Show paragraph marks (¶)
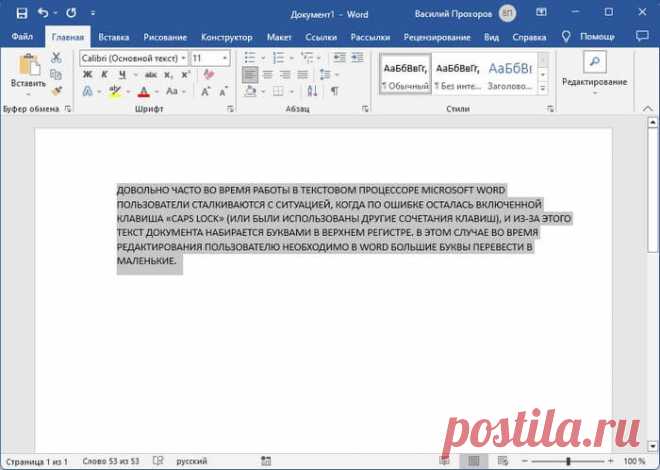660x470 pixels. pyautogui.click(x=334, y=91)
